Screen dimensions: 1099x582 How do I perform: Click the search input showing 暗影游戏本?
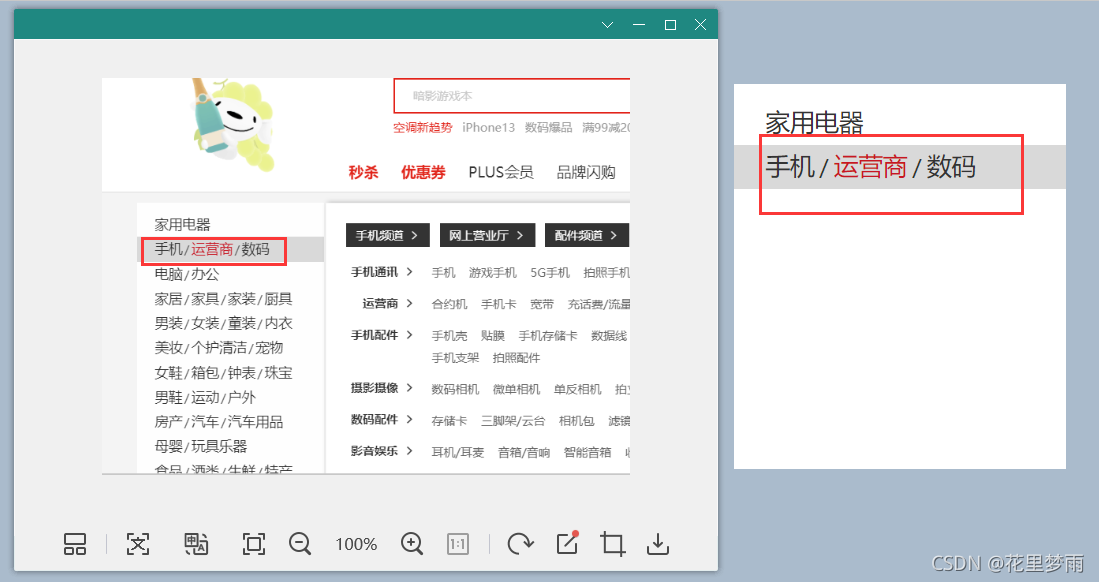(x=511, y=96)
